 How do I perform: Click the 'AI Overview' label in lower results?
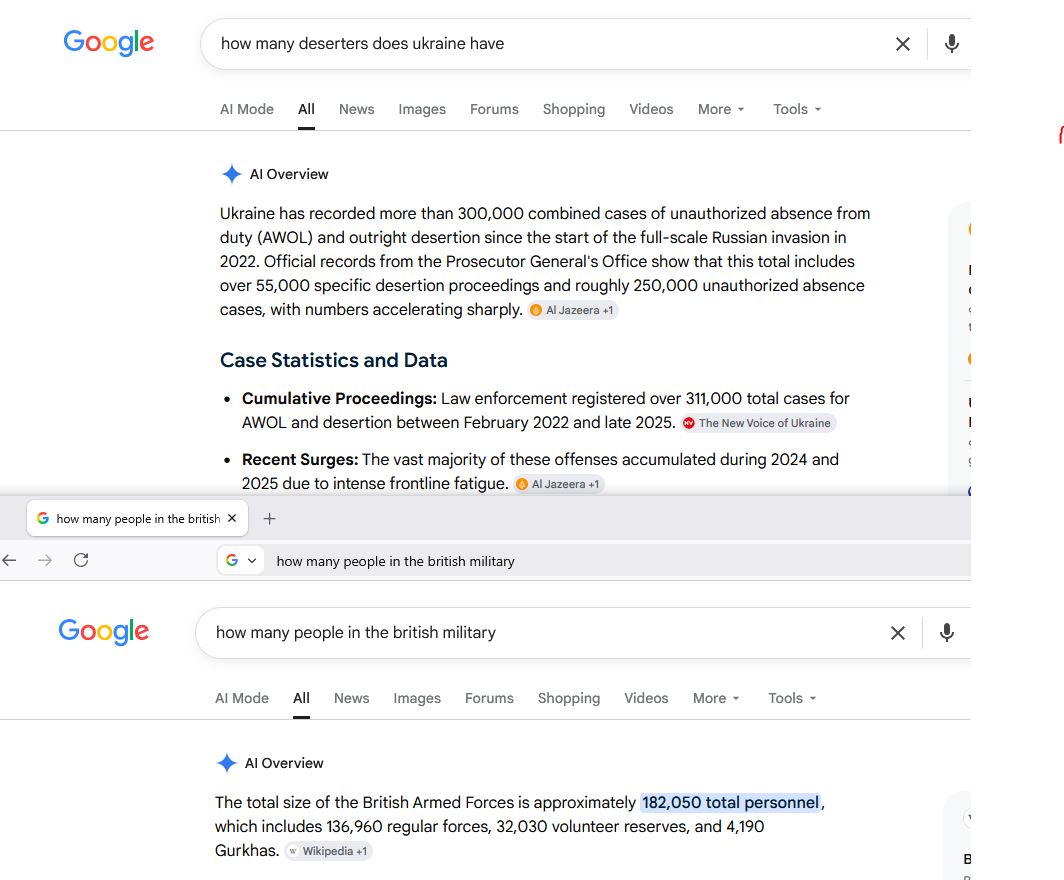click(x=284, y=763)
